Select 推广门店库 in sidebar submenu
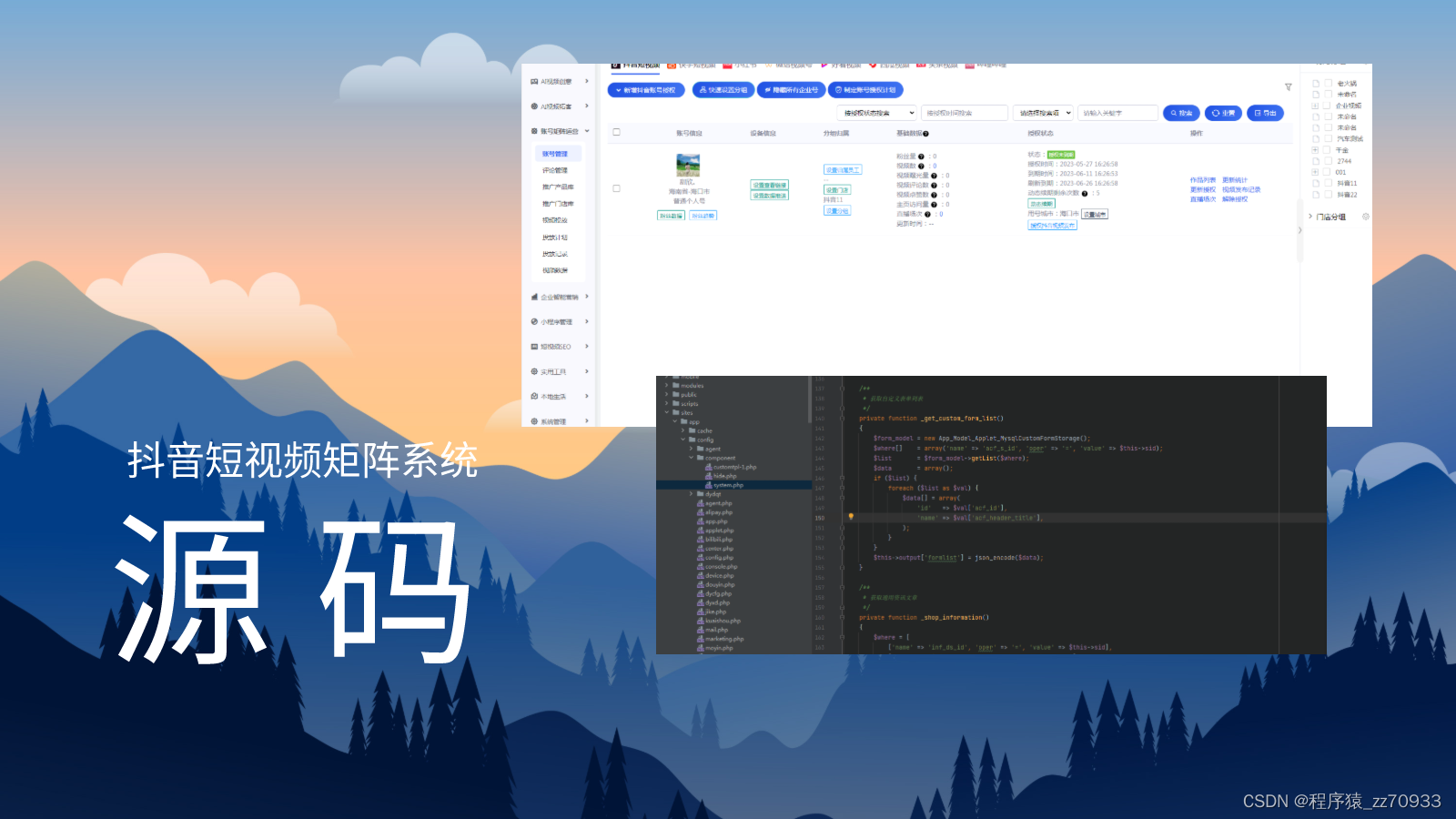The width and height of the screenshot is (1456, 819). pyautogui.click(x=558, y=204)
